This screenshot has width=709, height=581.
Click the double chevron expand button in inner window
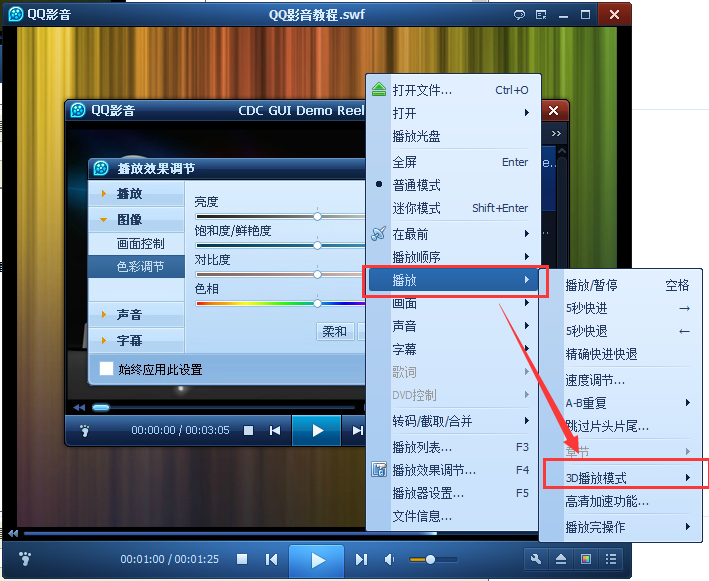coord(556,133)
